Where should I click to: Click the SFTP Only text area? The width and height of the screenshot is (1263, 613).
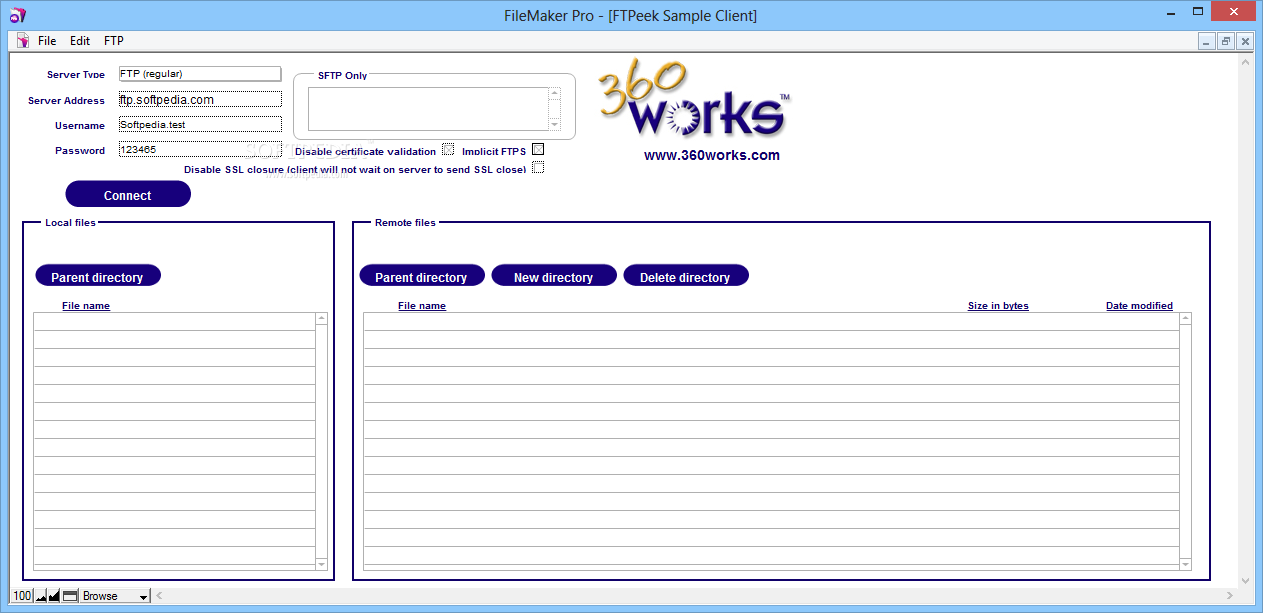428,109
